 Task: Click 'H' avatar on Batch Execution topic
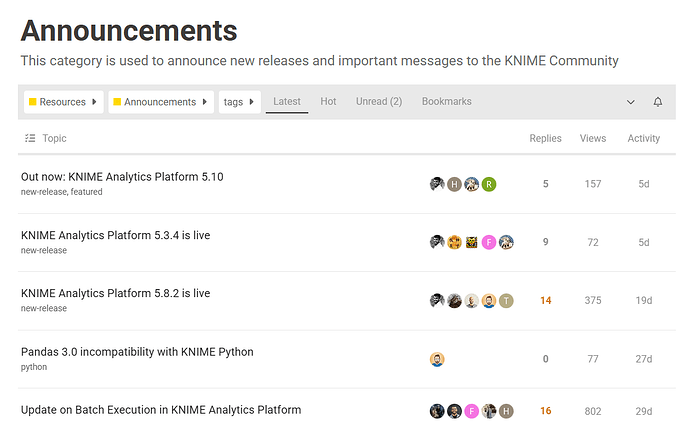pyautogui.click(x=506, y=411)
